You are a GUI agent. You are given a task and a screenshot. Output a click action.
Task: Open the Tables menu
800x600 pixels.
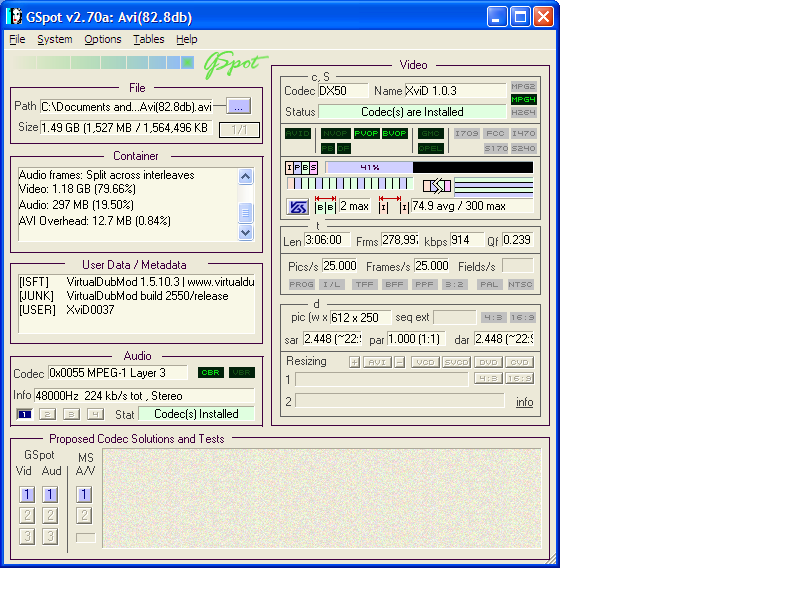pos(149,39)
